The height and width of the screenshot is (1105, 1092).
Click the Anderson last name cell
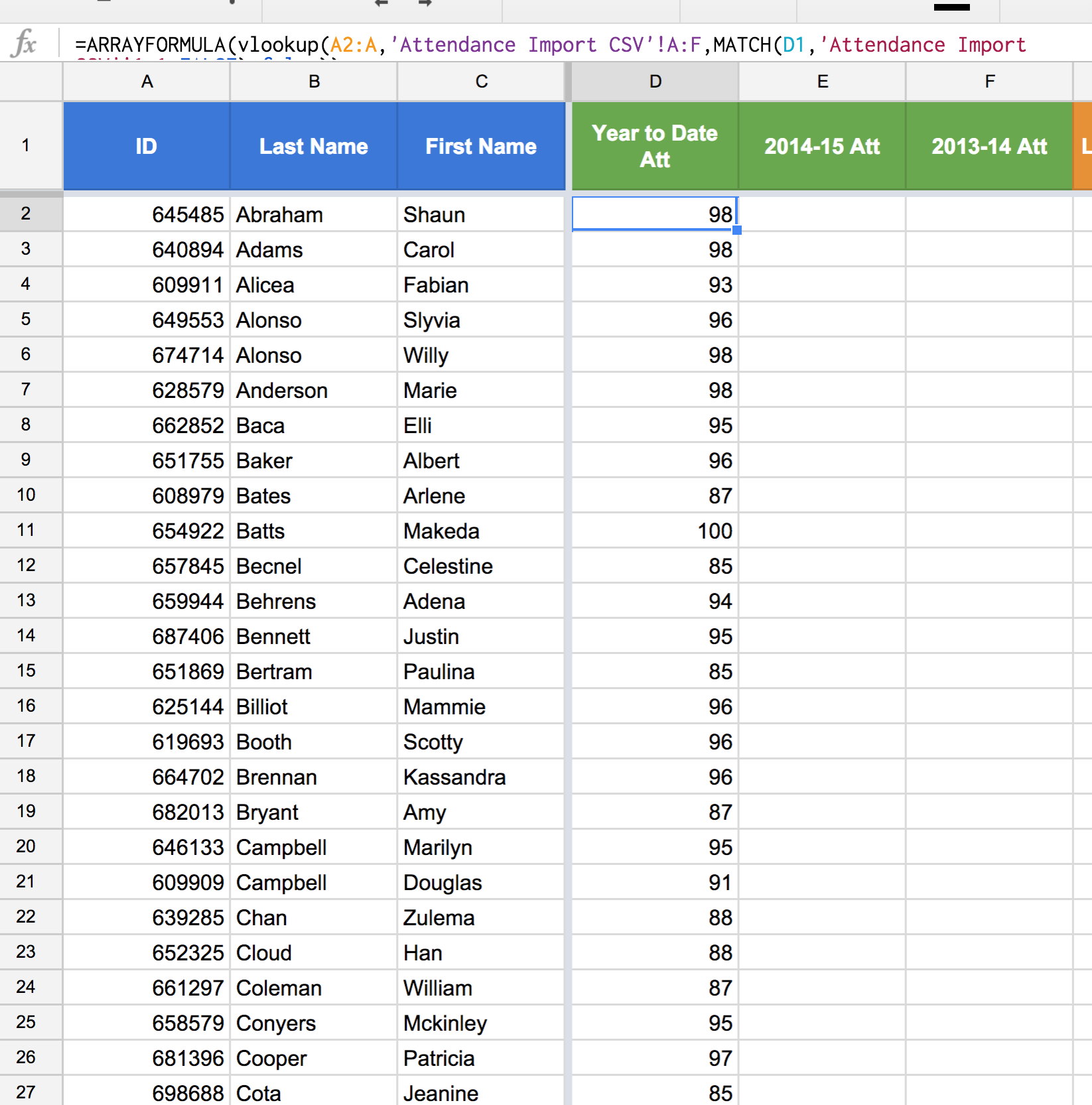click(314, 390)
